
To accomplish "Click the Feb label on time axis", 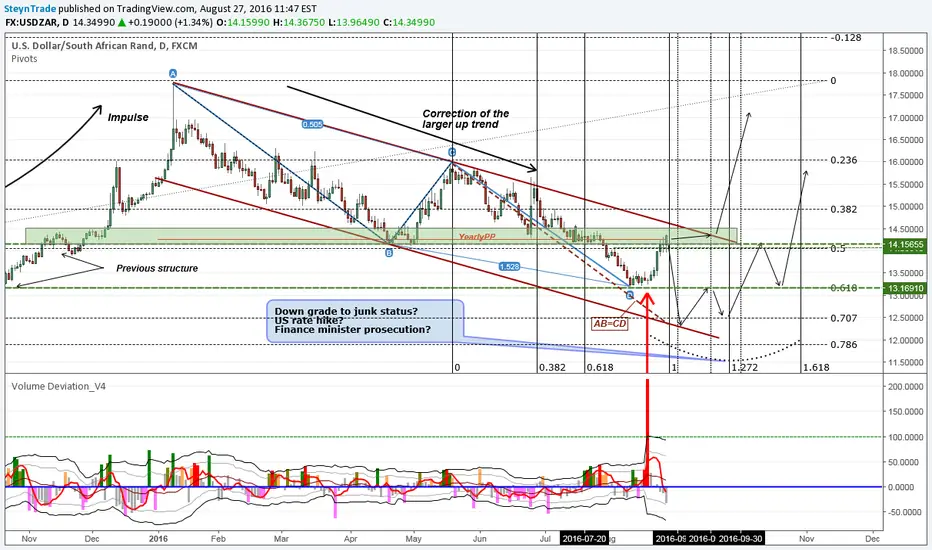I will coord(218,539).
